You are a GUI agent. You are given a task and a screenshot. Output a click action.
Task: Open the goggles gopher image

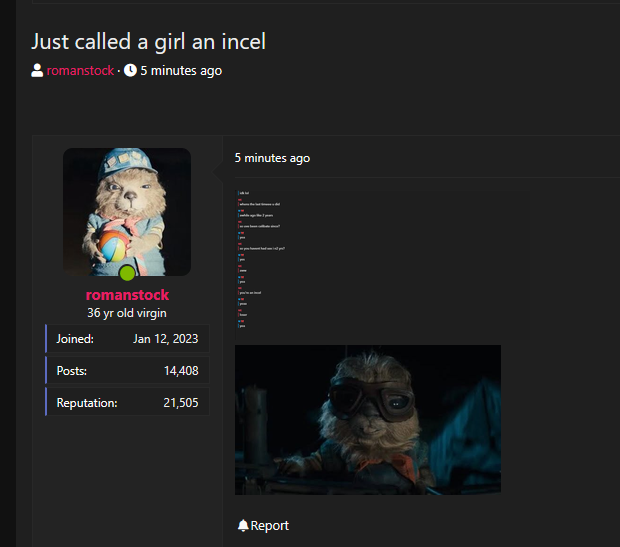(368, 420)
